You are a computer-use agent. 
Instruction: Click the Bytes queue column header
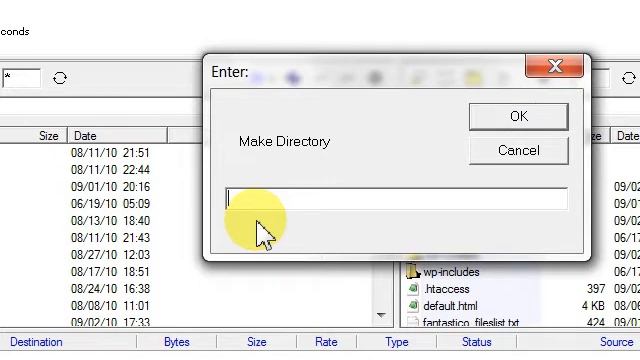click(x=176, y=342)
